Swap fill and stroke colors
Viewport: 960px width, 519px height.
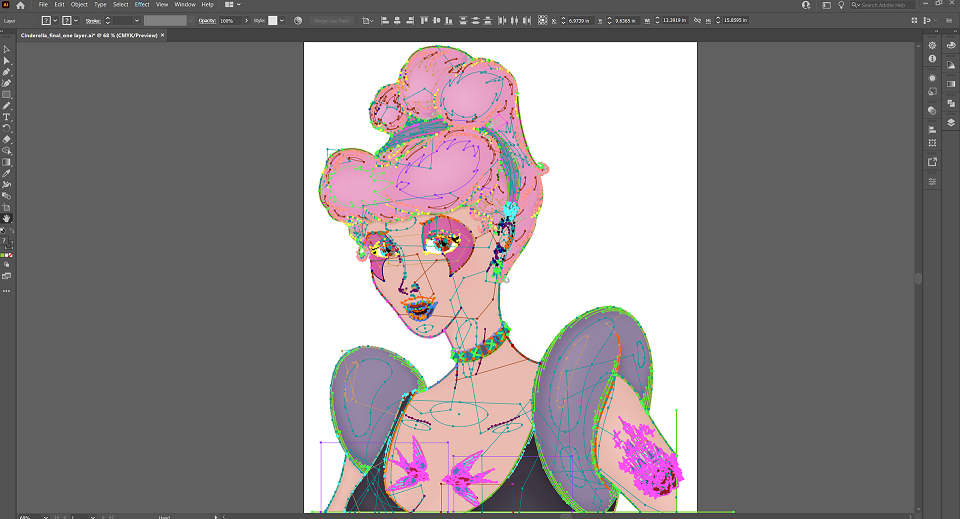(x=11, y=231)
